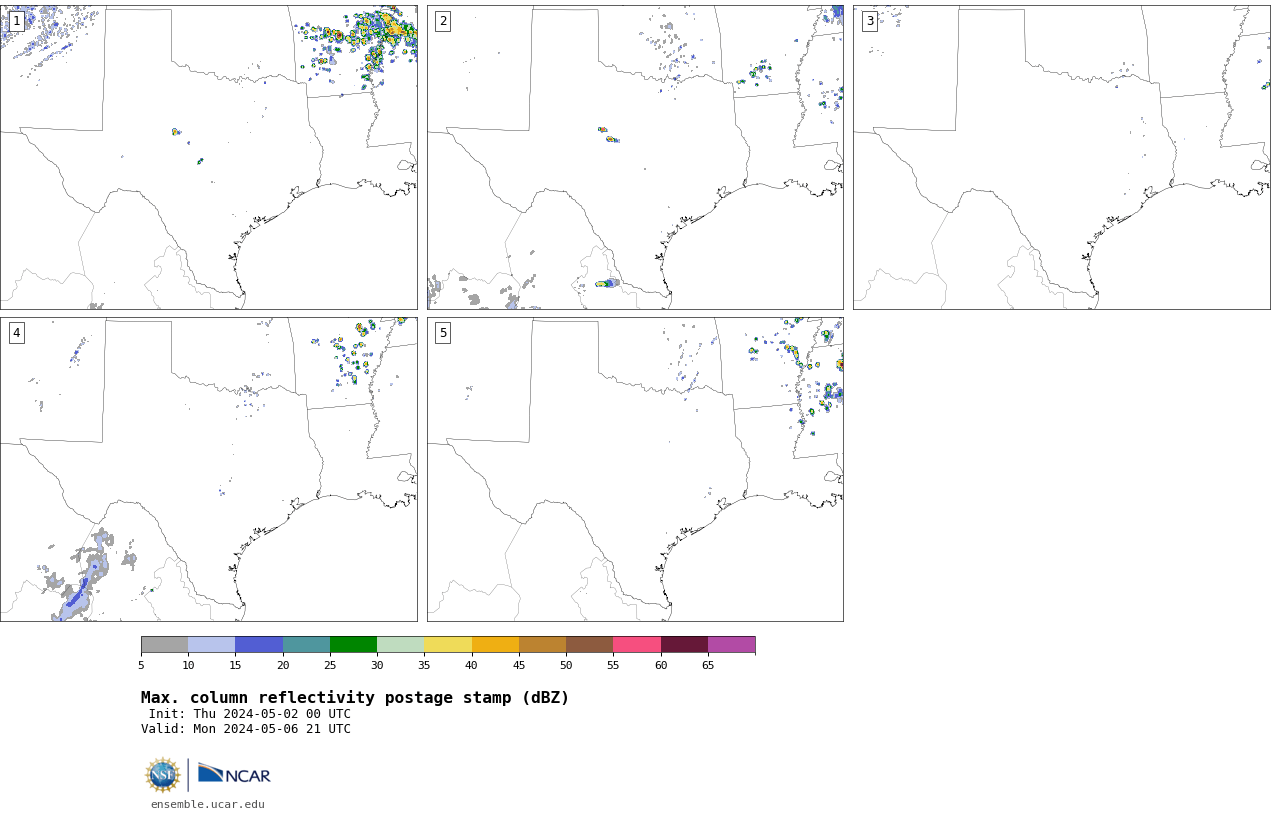The width and height of the screenshot is (1280, 815).
Task: Click the colorbar tick label 30
Action: [x=377, y=665]
